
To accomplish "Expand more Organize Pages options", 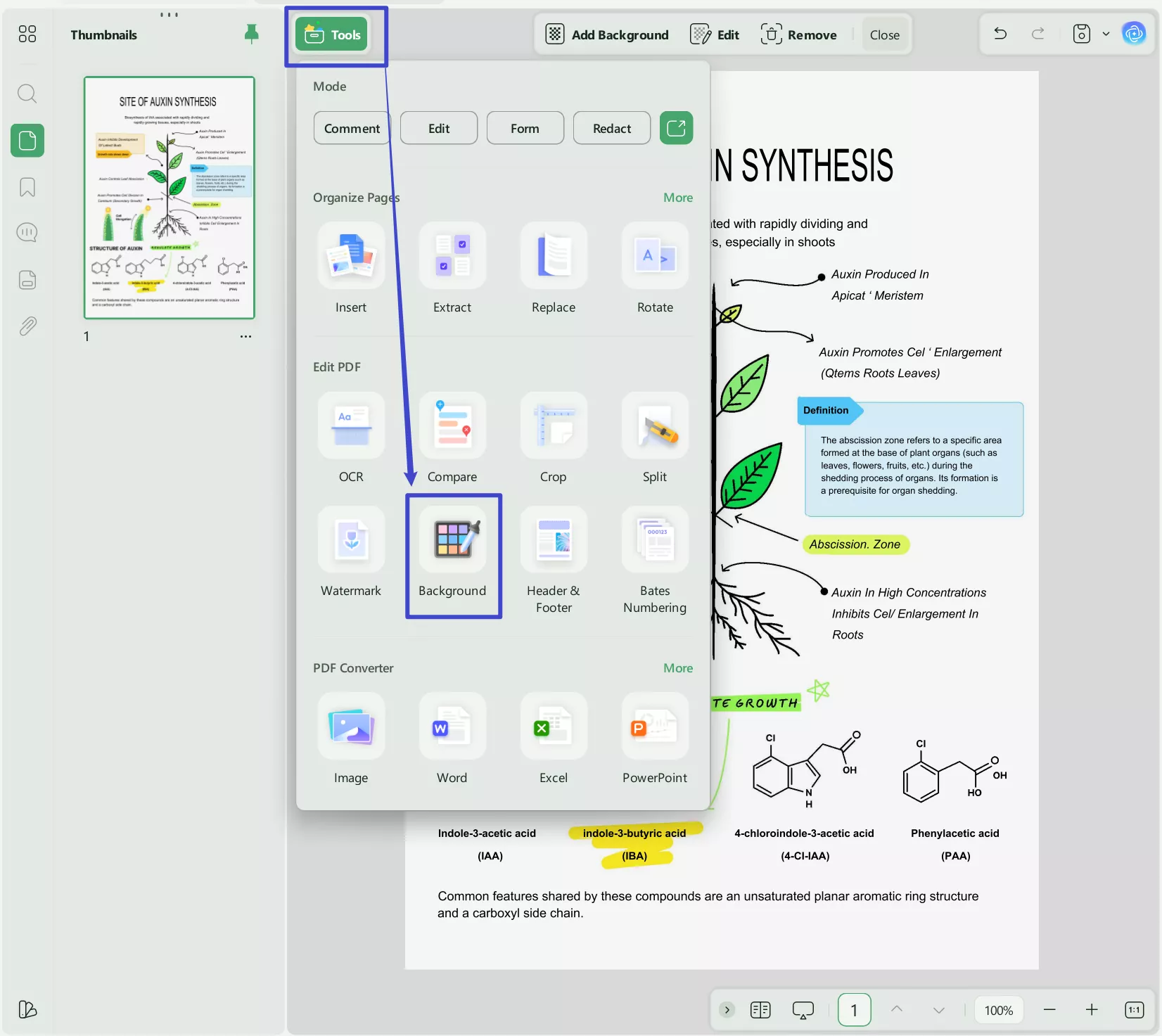I will (x=677, y=198).
